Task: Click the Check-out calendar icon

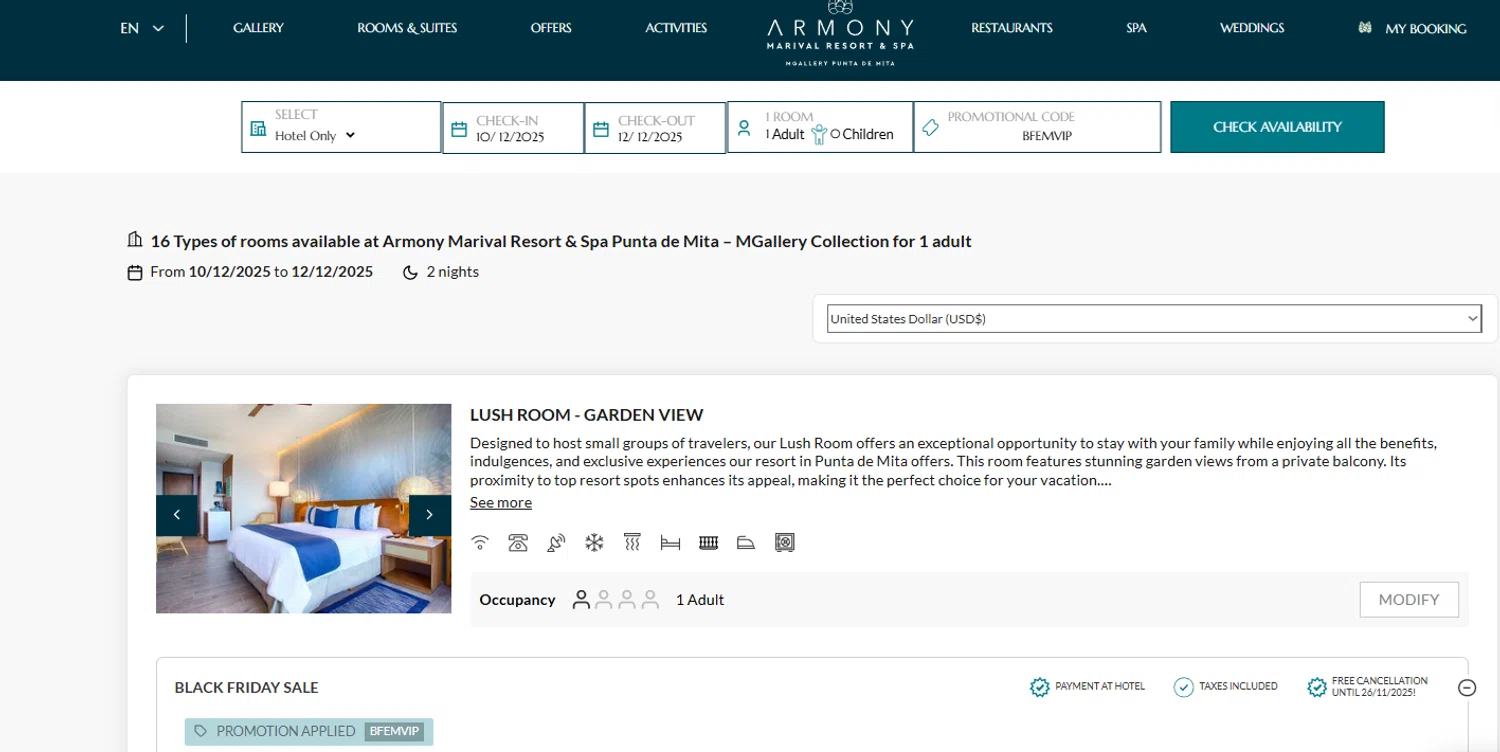Action: click(x=601, y=129)
